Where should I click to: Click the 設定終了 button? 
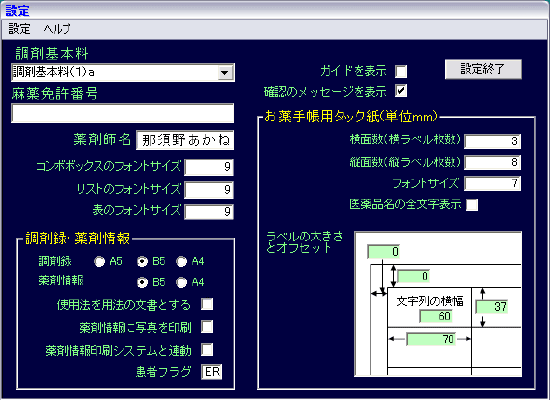tap(483, 69)
